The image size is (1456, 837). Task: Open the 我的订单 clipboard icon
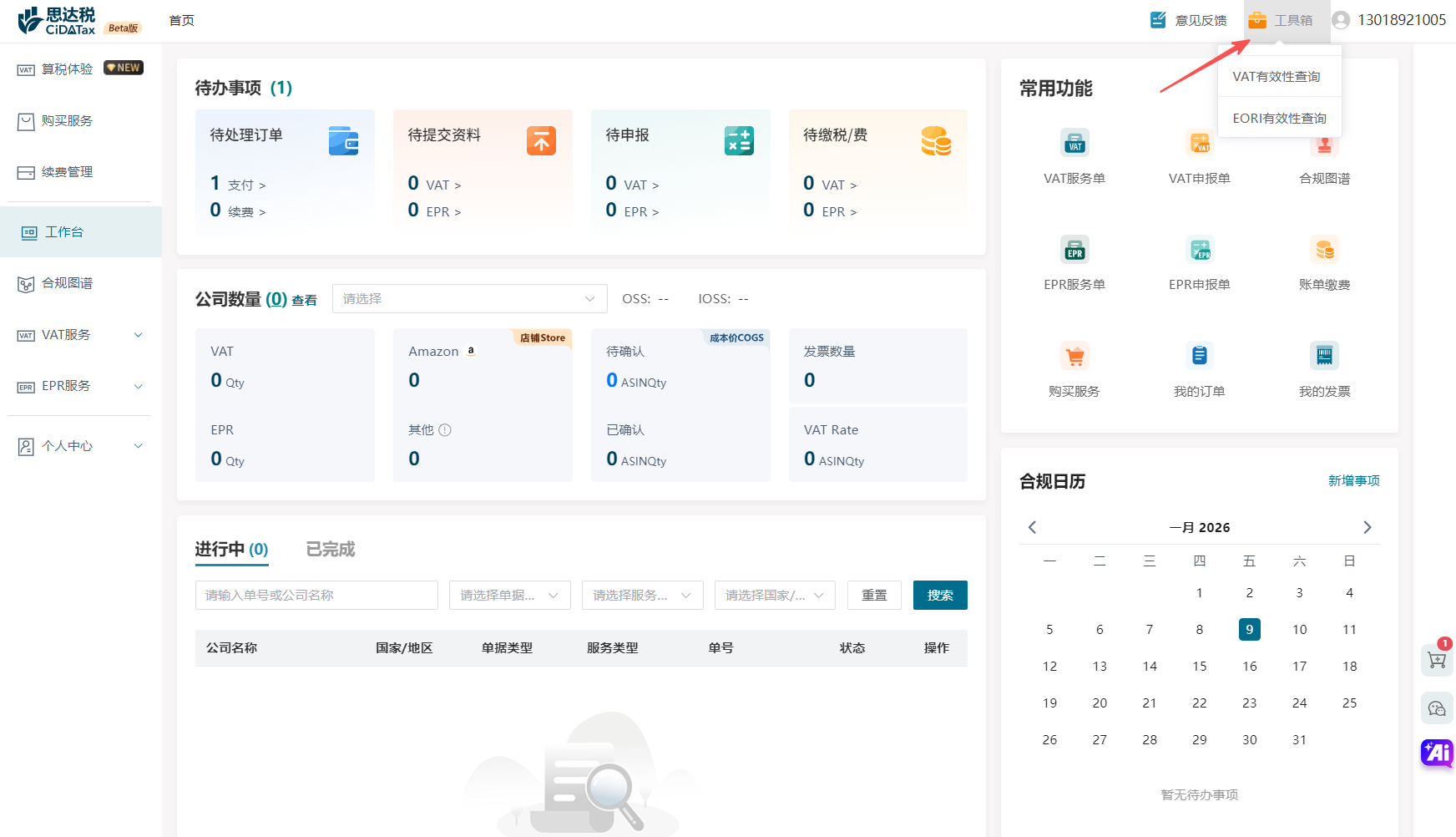[1199, 357]
